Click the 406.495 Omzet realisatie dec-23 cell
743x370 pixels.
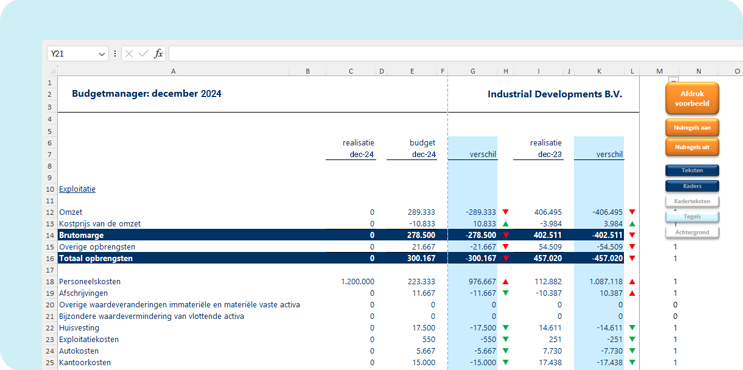(549, 212)
